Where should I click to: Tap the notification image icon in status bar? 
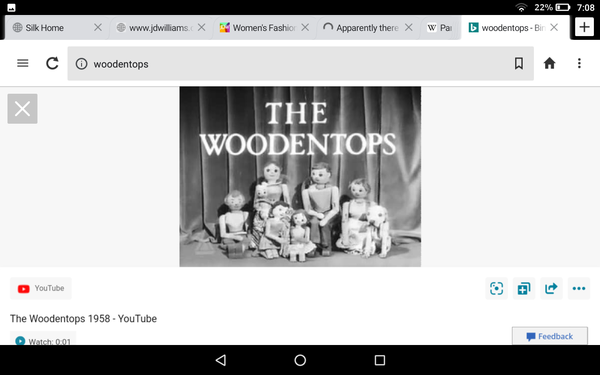[x=11, y=8]
